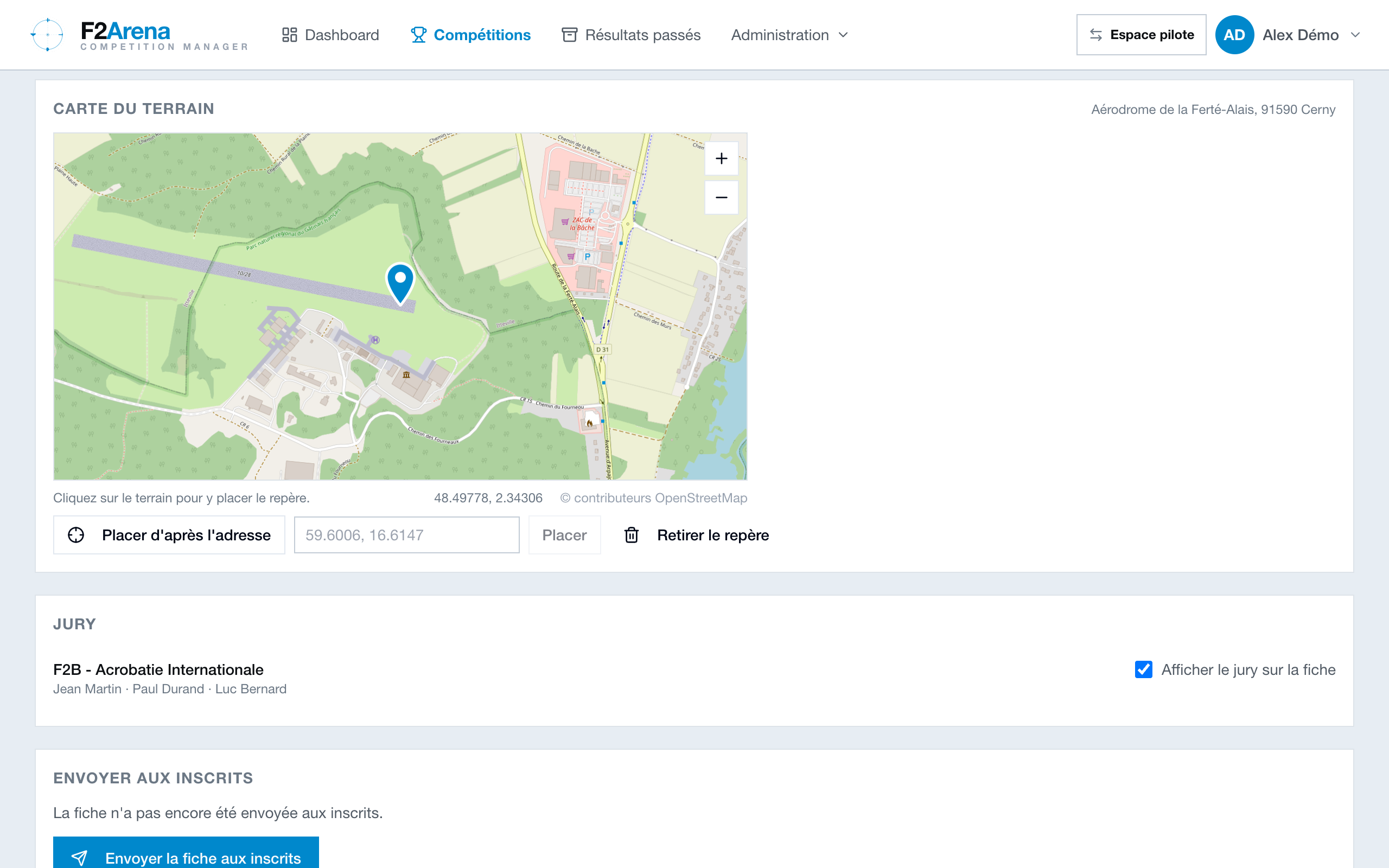This screenshot has height=868, width=1389.
Task: Click the paper plane send icon
Action: [x=79, y=858]
